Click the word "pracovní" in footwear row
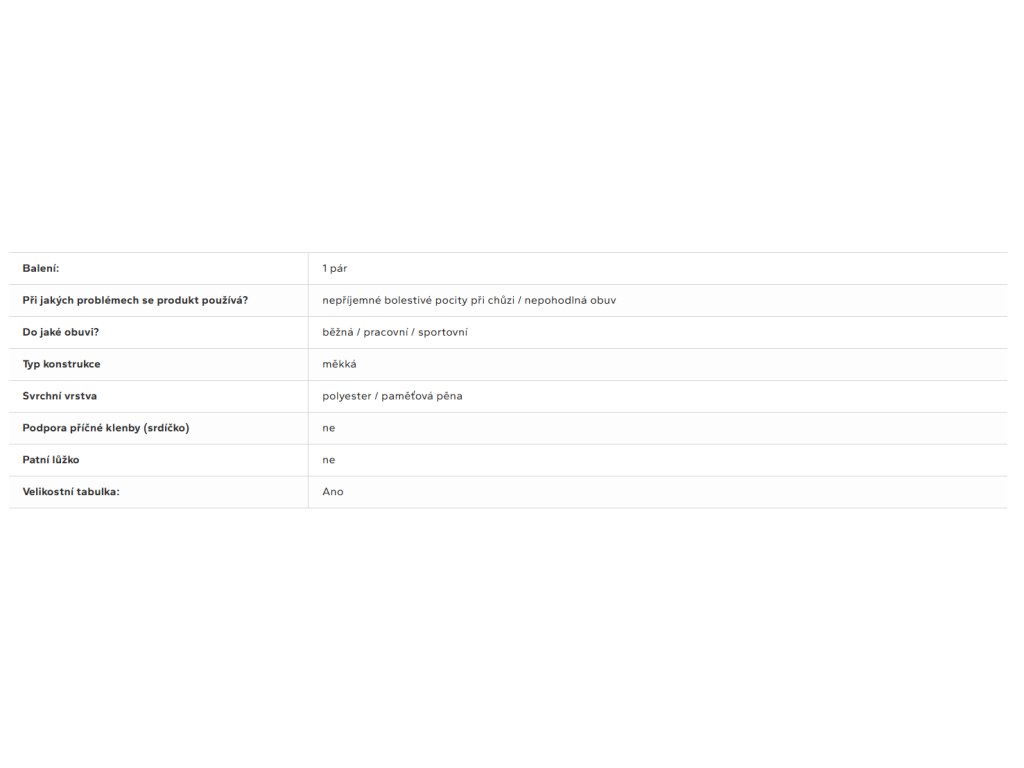Viewport: 1024px width, 768px height. (384, 332)
